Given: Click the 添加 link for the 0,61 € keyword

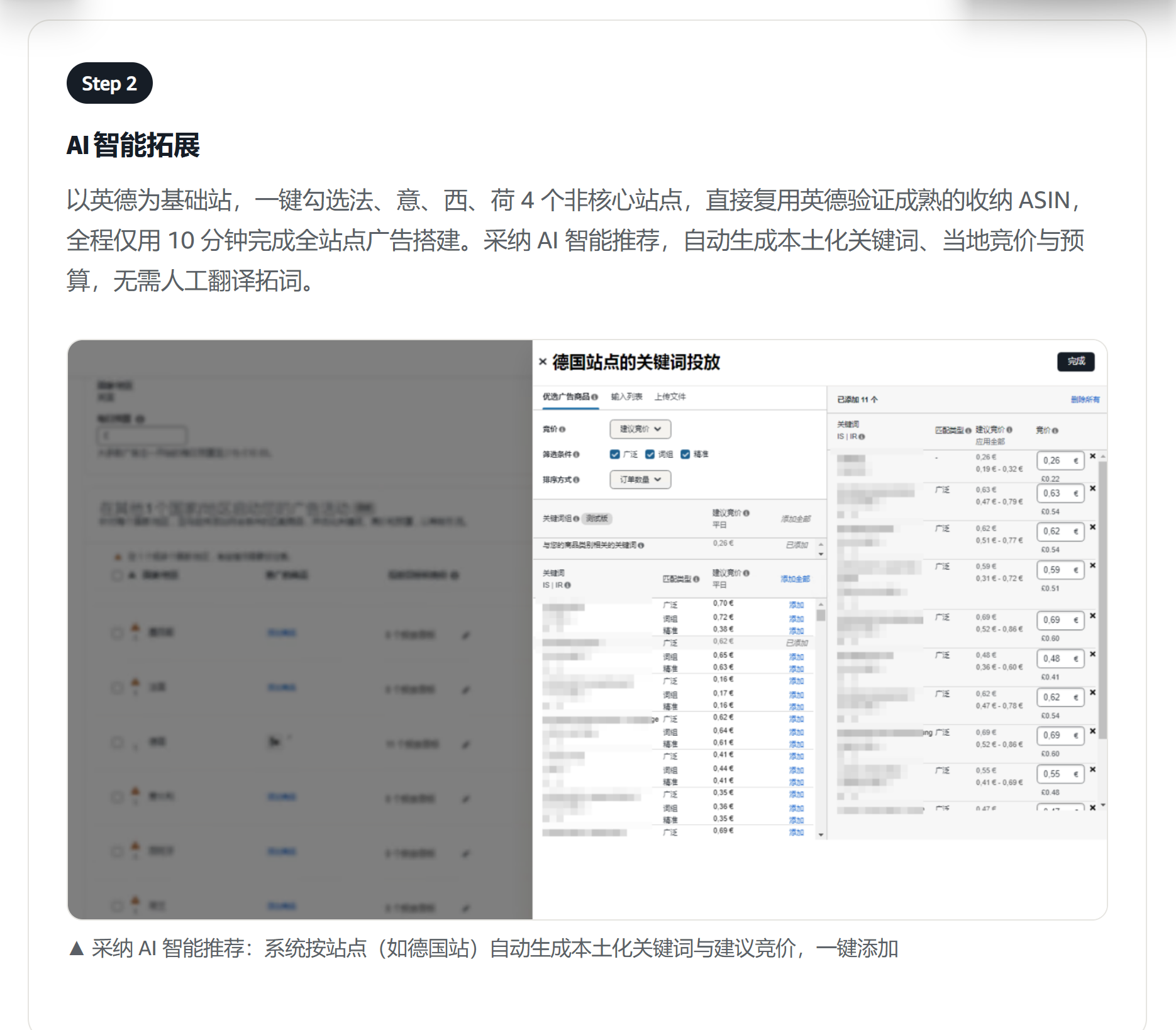Looking at the screenshot, I should 797,744.
